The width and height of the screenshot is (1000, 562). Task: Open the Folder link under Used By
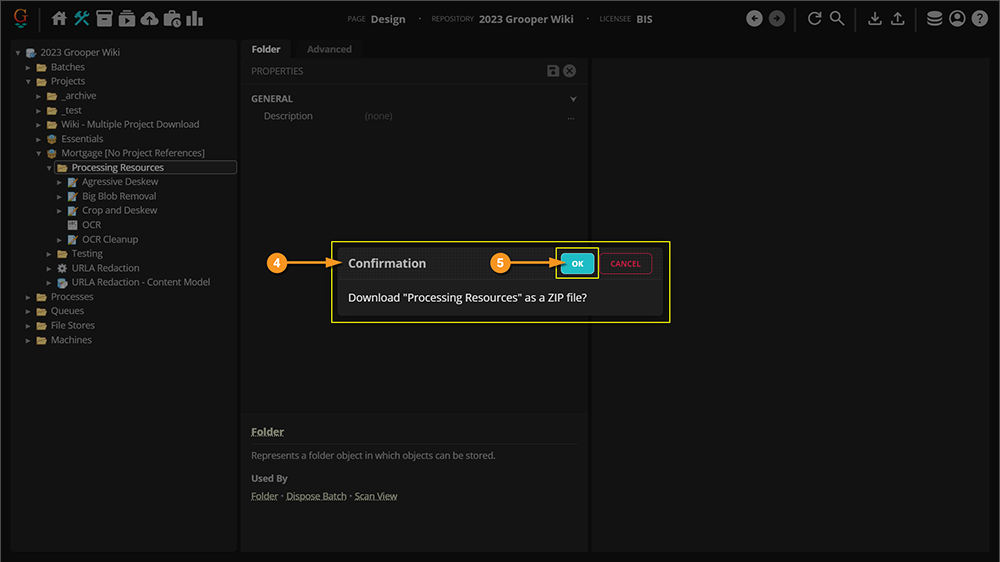click(x=264, y=496)
